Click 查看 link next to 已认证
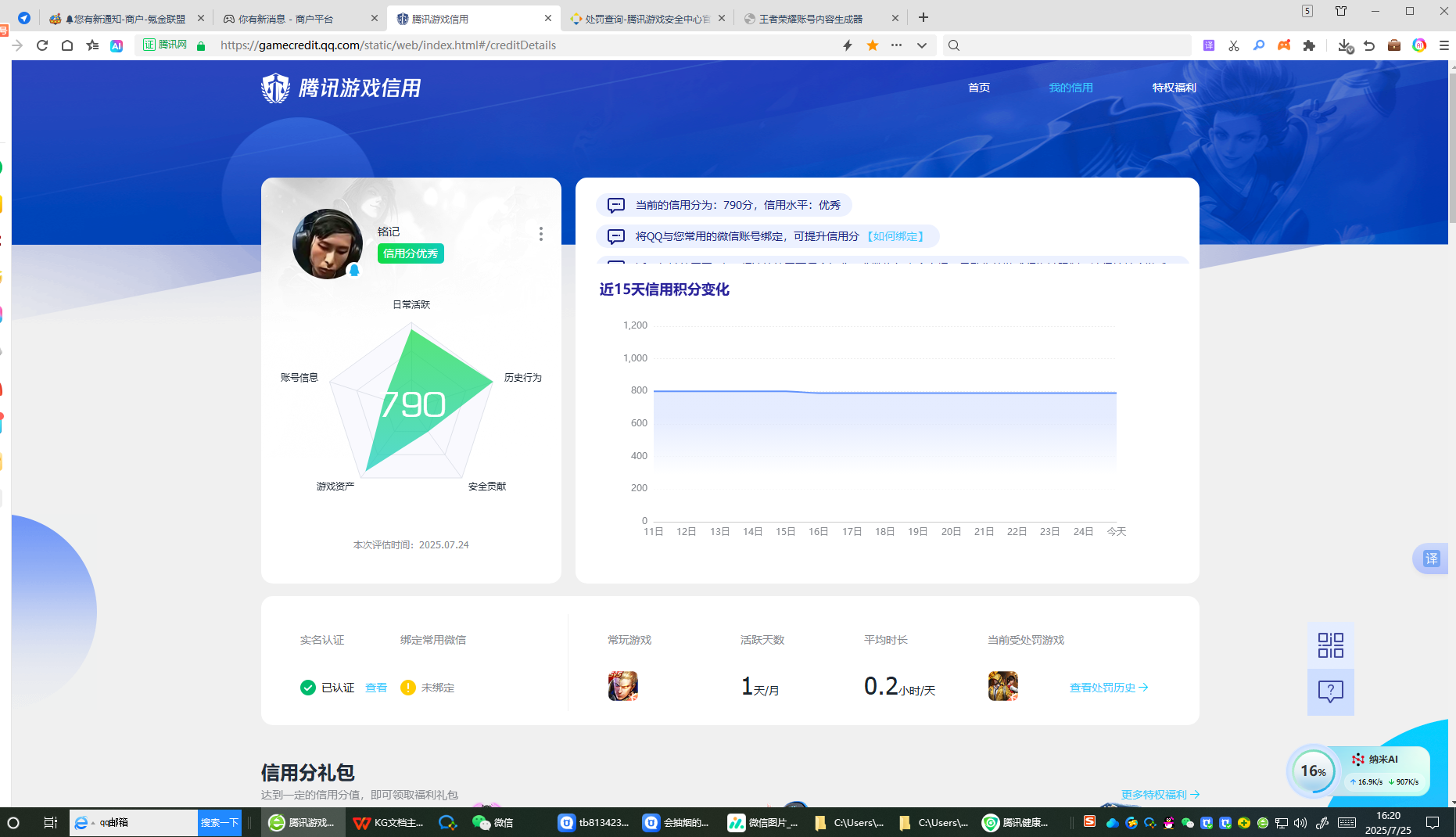Viewport: 1456px width, 837px height. tap(376, 688)
